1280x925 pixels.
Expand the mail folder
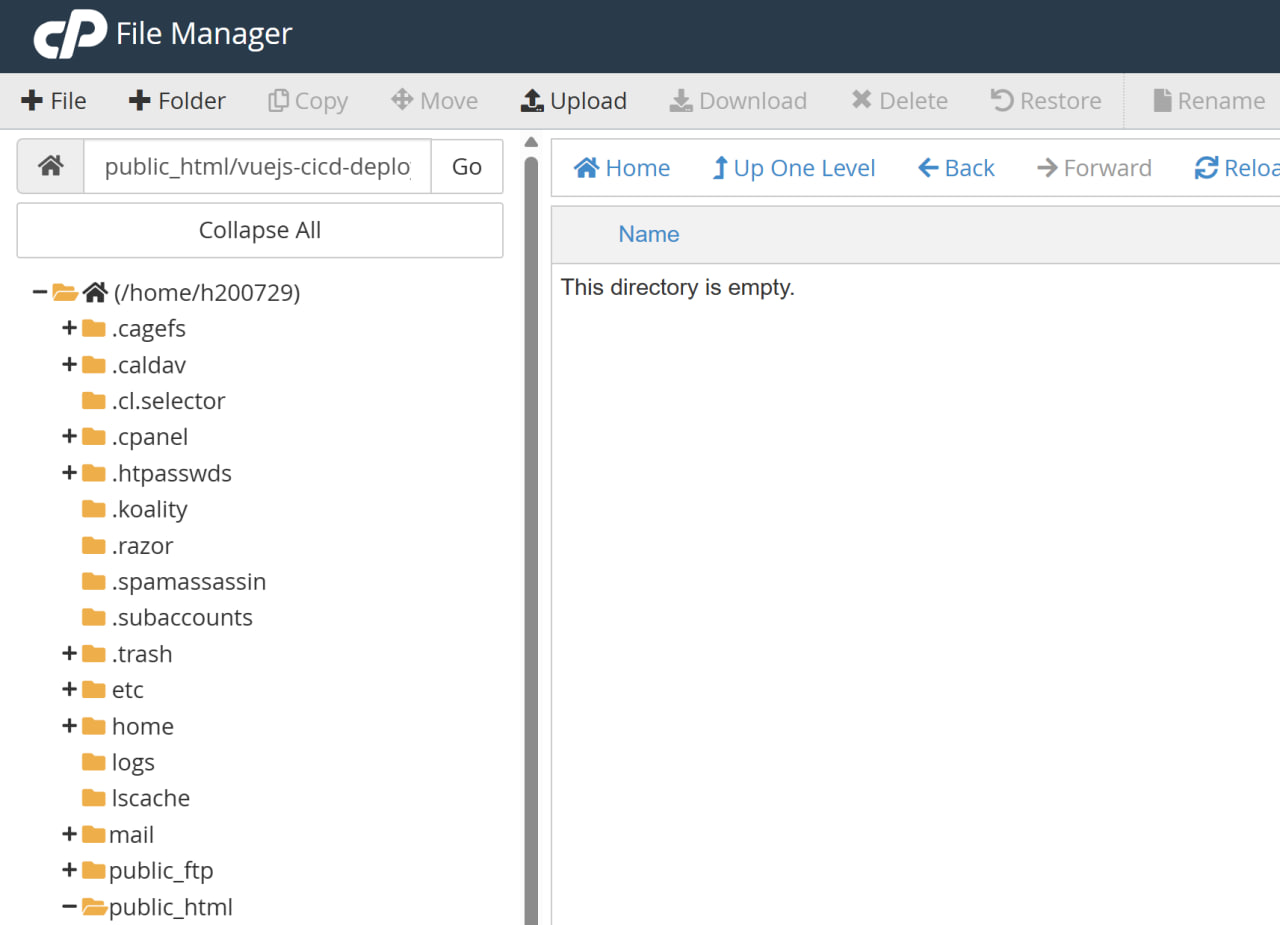(69, 834)
